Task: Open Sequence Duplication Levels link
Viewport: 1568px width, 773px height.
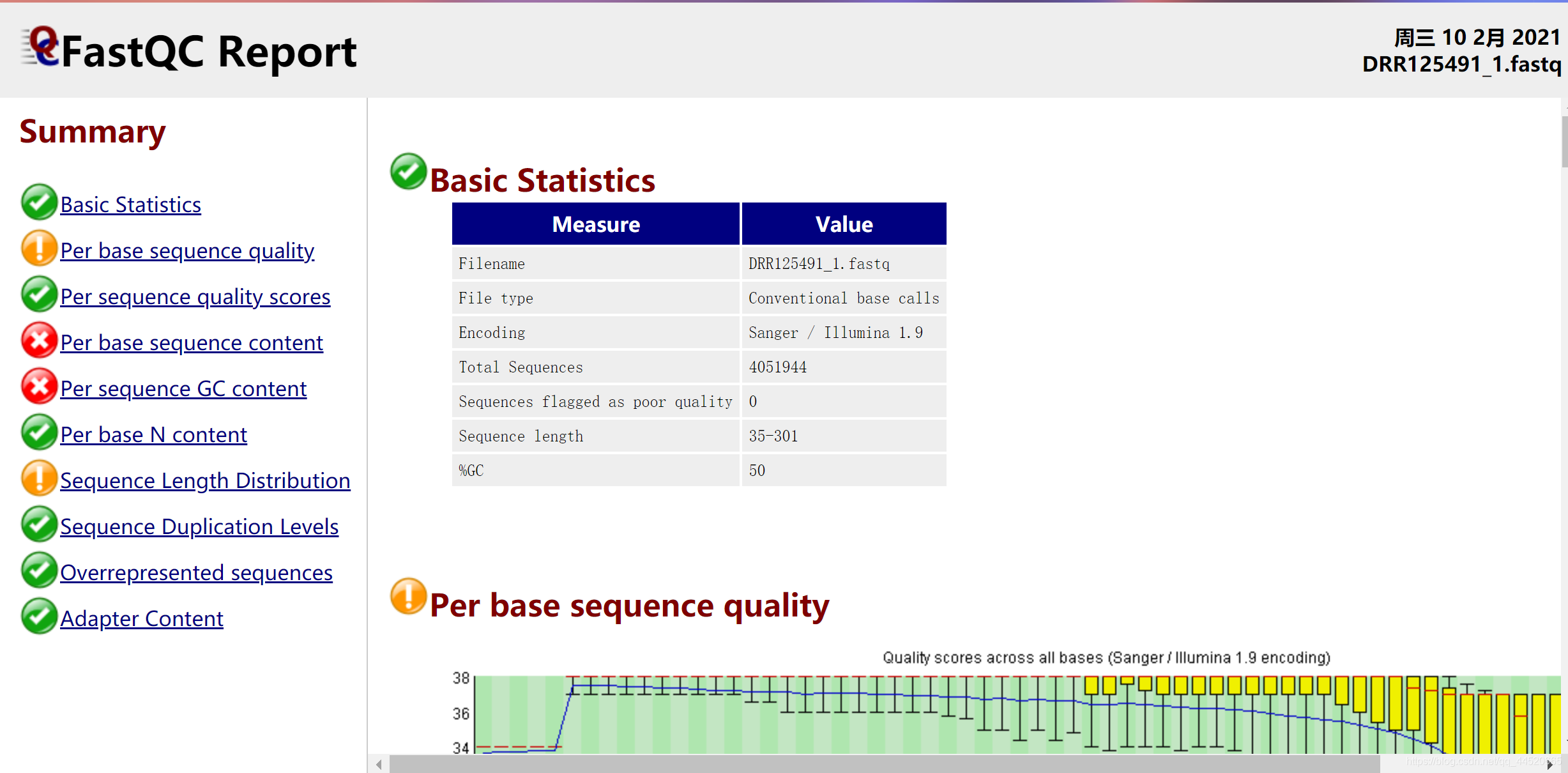Action: point(199,527)
